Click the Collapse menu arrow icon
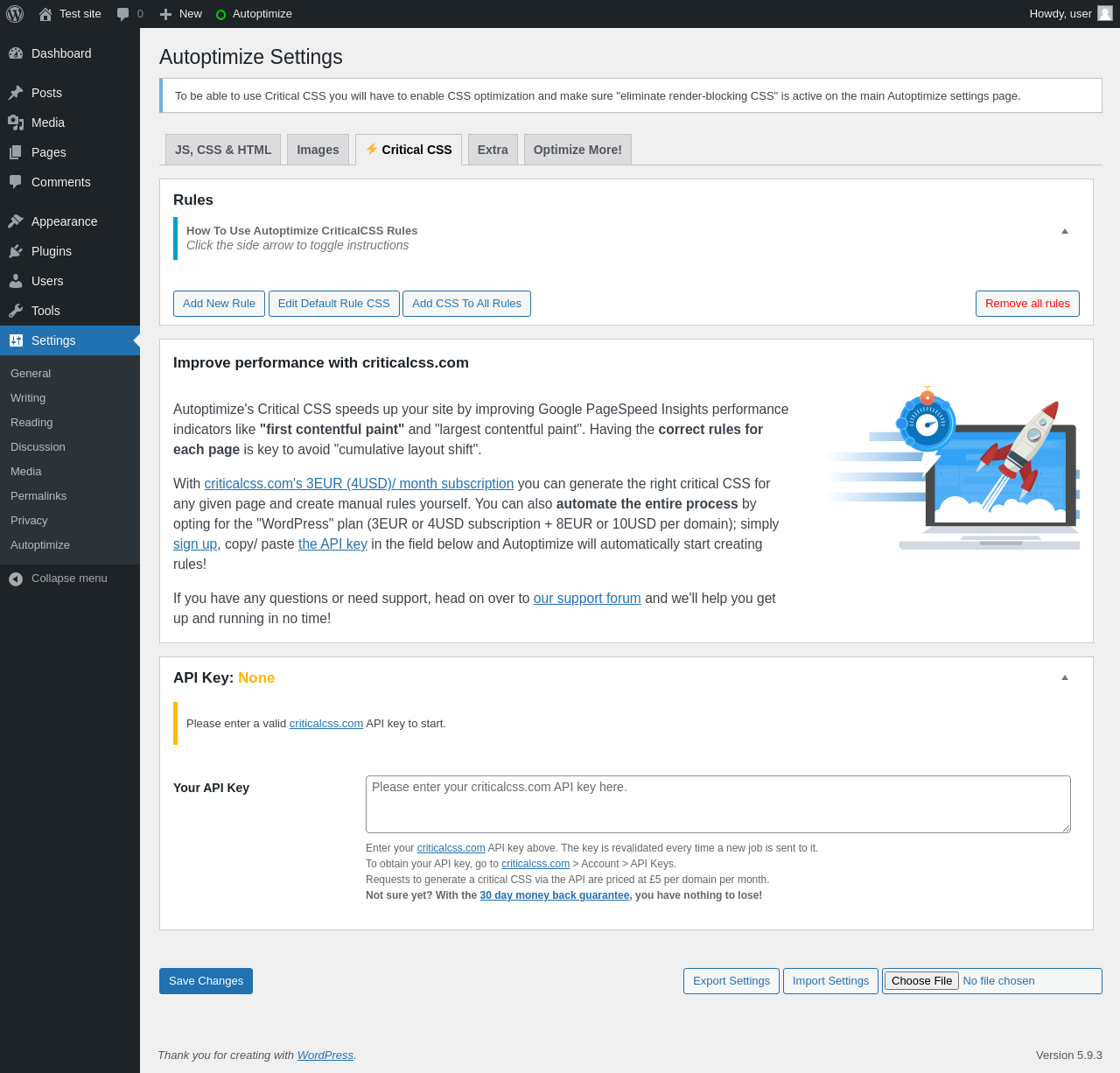Viewport: 1120px width, 1073px height. pos(16,579)
